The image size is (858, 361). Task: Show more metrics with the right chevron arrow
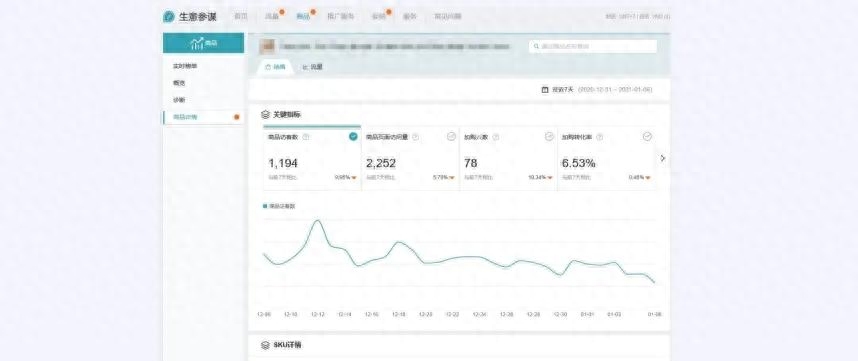[663, 158]
